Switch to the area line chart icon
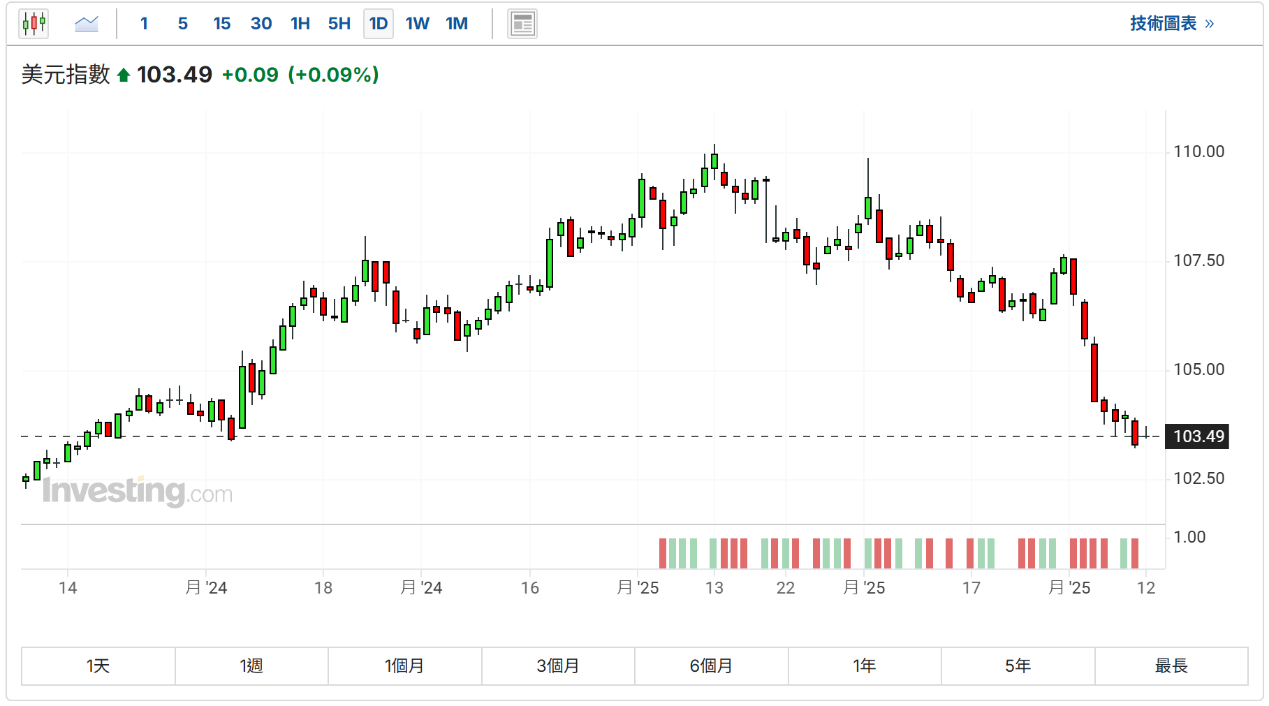This screenshot has height=706, width=1269. tap(87, 23)
